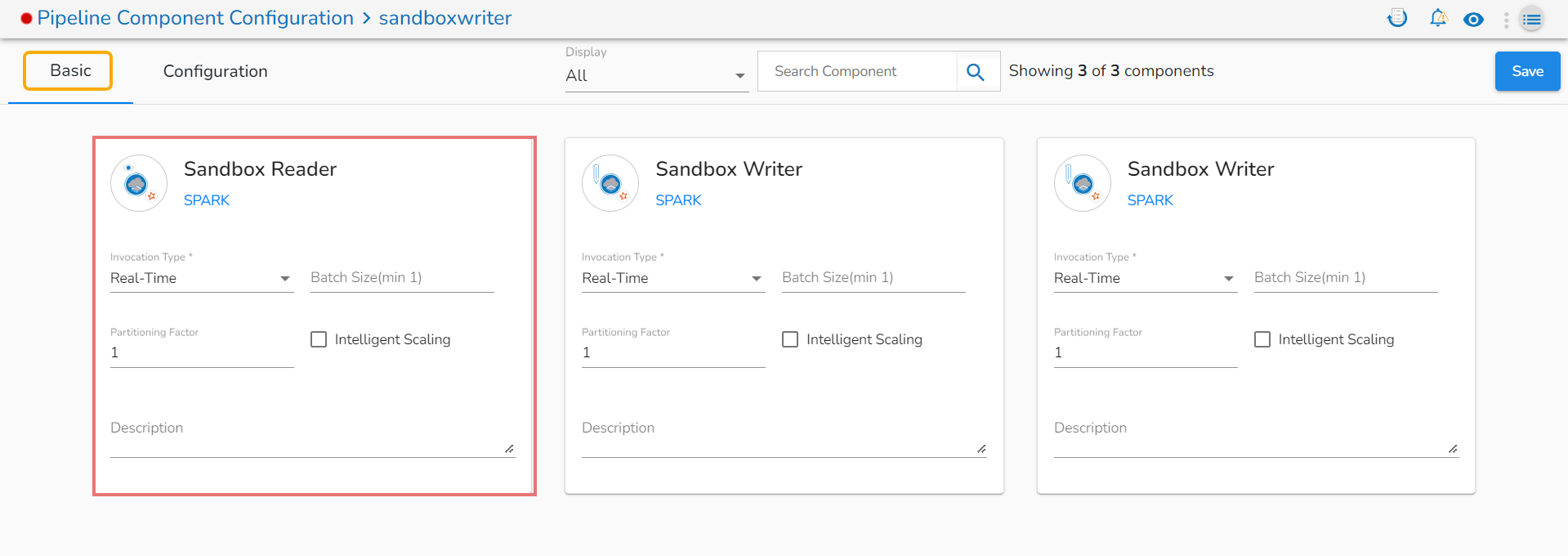Open the three-dot vertical menu
Viewport: 1568px width, 556px height.
pyautogui.click(x=1506, y=20)
